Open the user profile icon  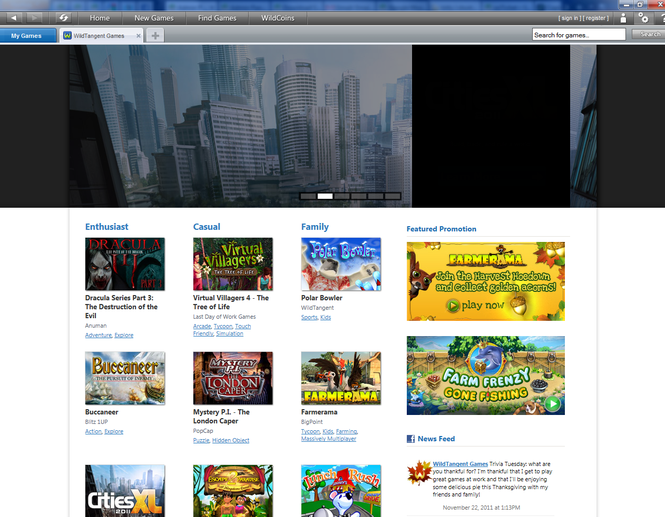(623, 18)
